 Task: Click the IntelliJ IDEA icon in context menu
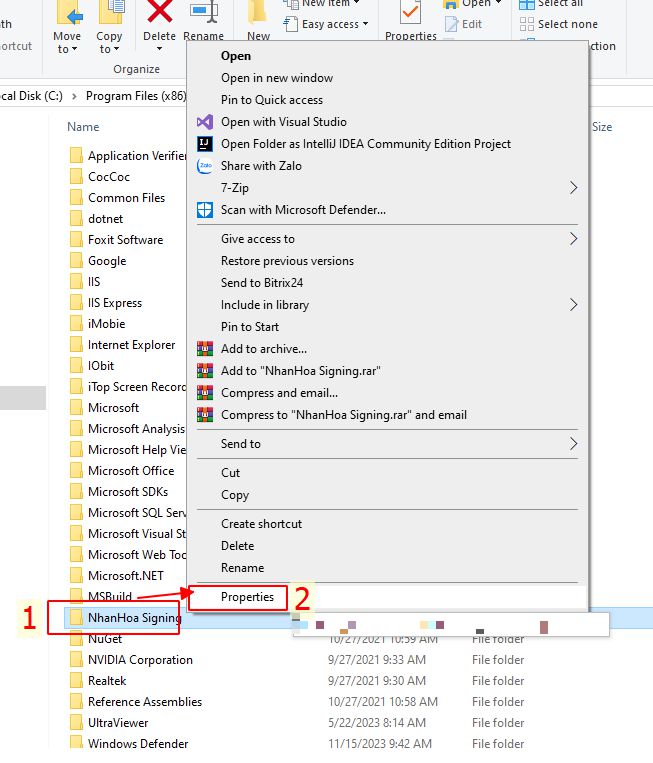pyautogui.click(x=205, y=144)
